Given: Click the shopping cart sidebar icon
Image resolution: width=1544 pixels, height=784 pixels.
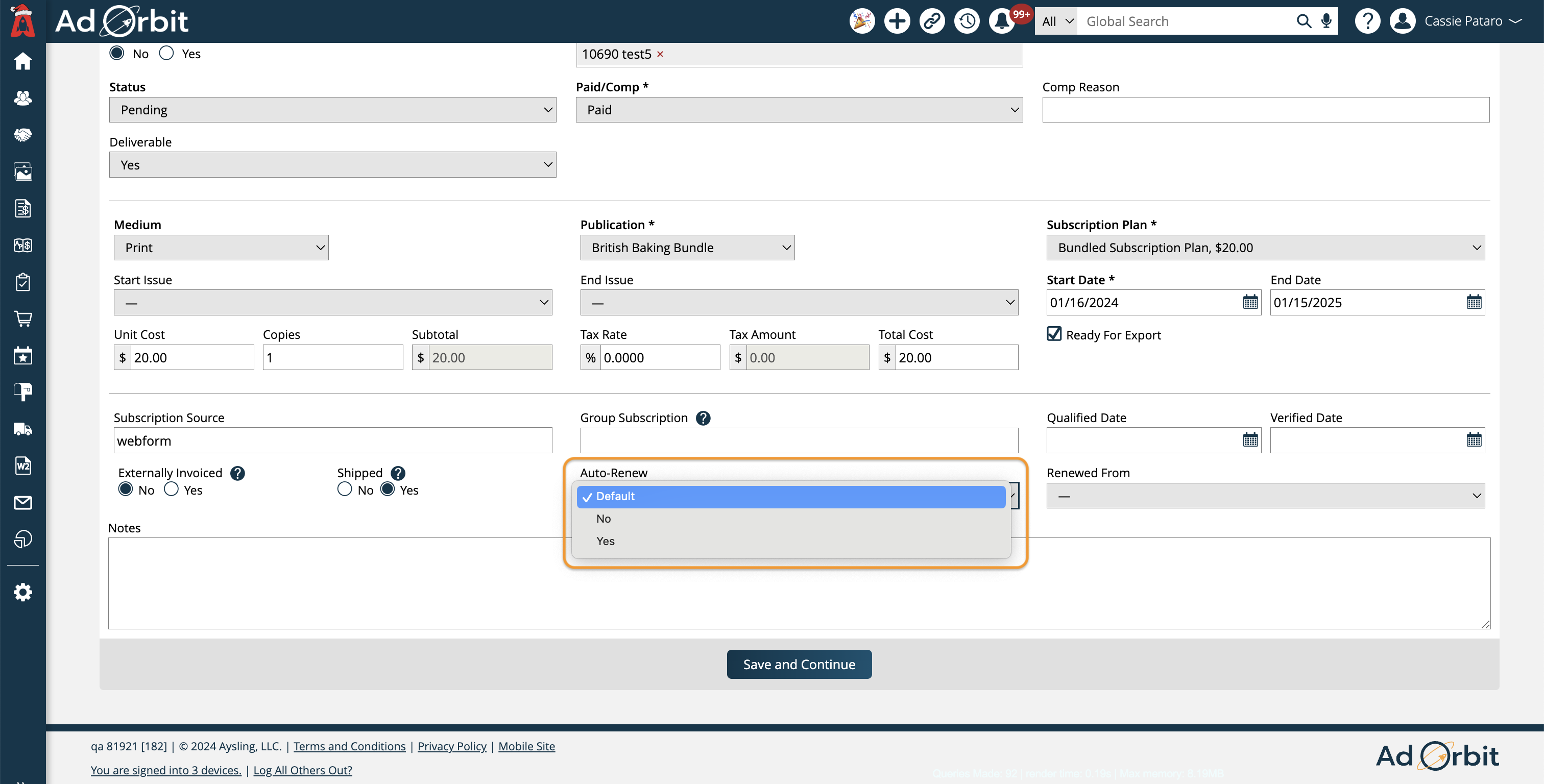Looking at the screenshot, I should pyautogui.click(x=23, y=318).
